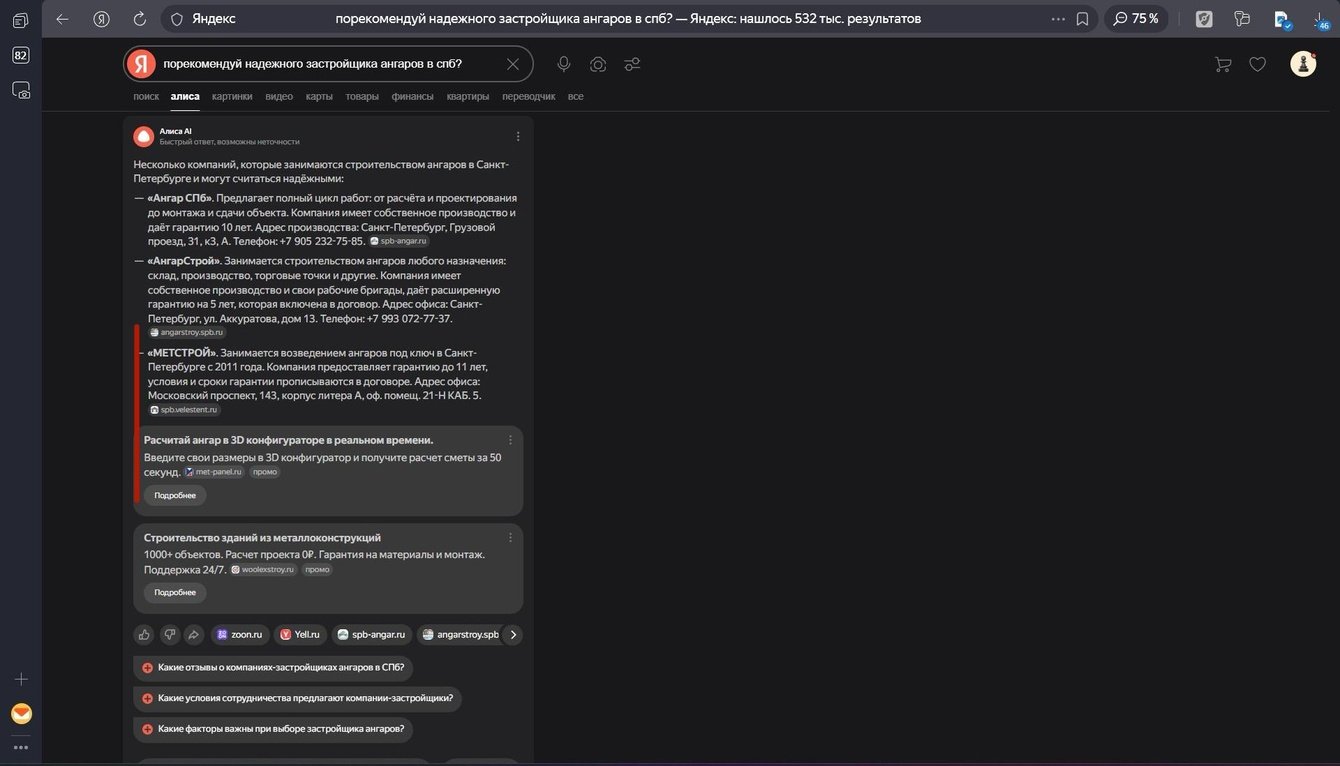The width and height of the screenshot is (1340, 766).
Task: Open the Yell.ru source chip
Action: click(x=300, y=634)
